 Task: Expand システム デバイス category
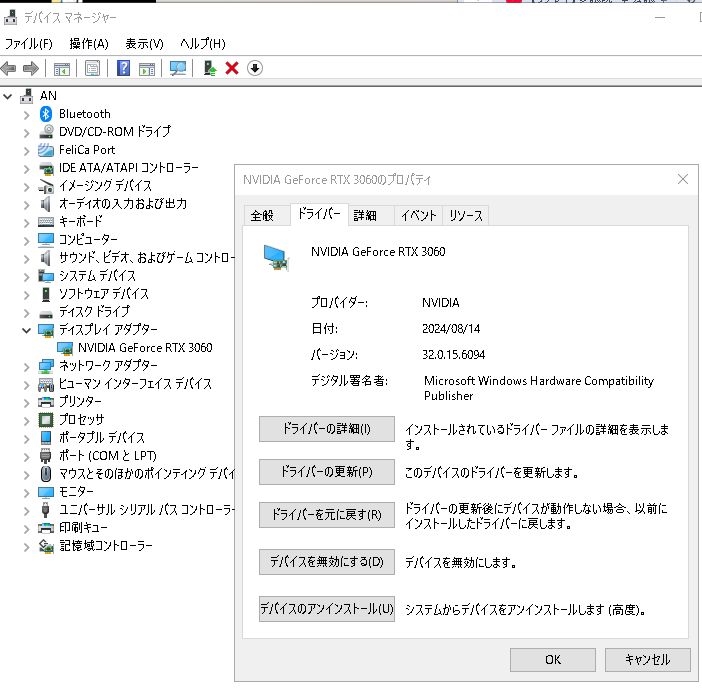coord(26,277)
